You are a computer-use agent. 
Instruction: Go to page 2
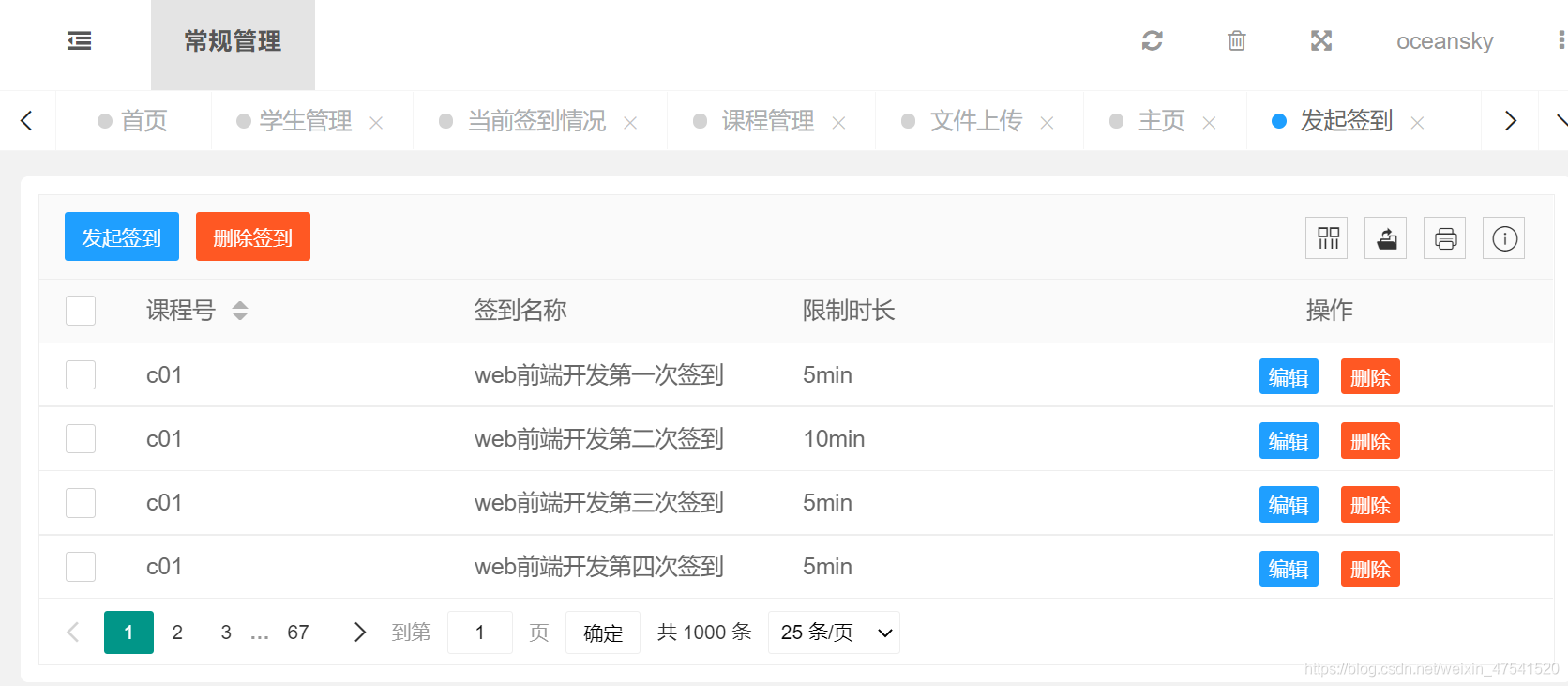point(177,633)
